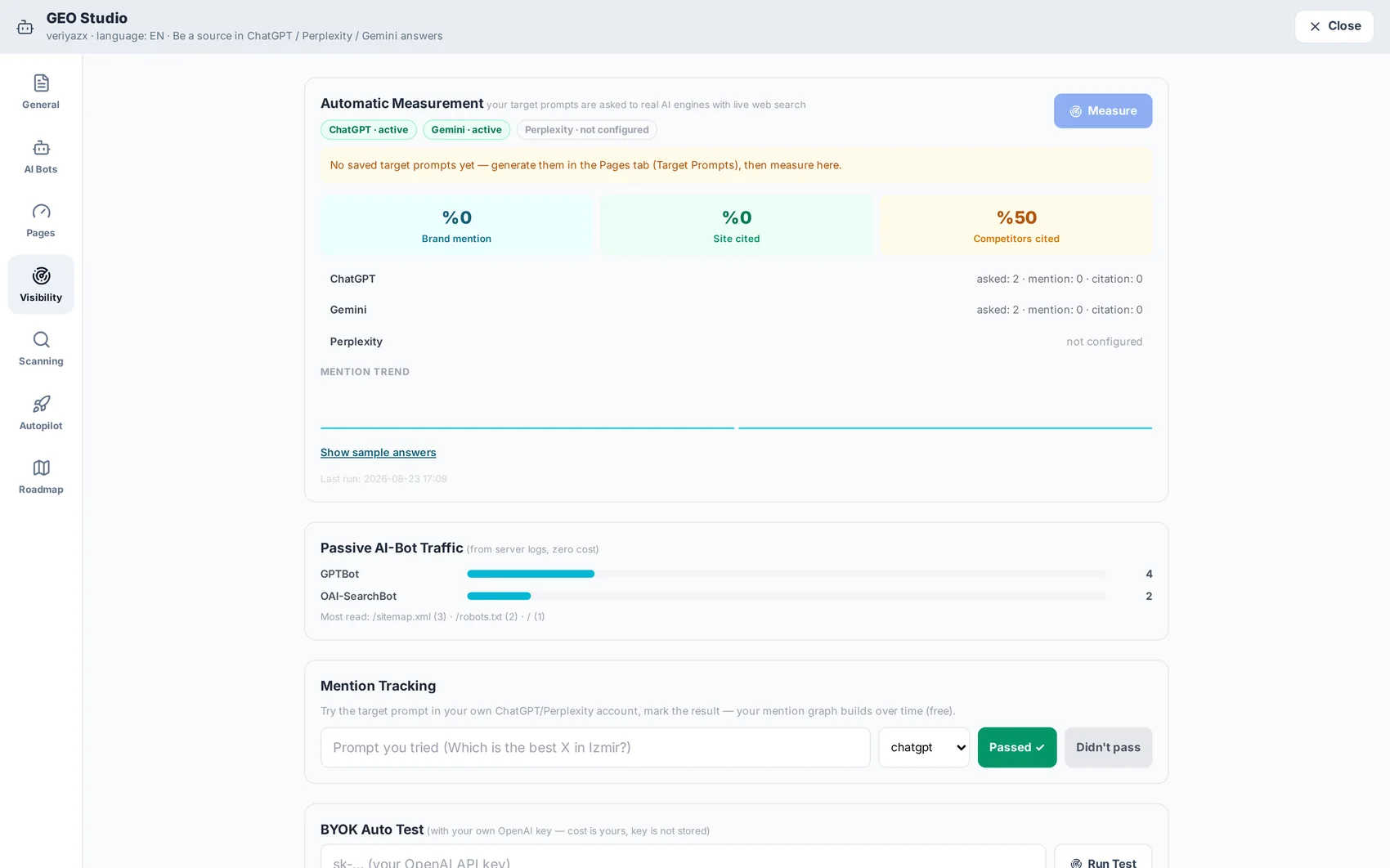Click the veriyazx language subtitle text
1390x868 pixels.
pyautogui.click(x=244, y=36)
